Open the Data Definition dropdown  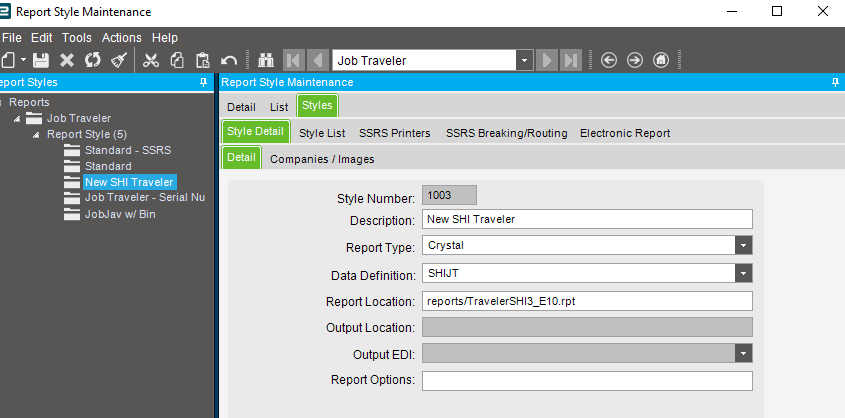coord(743,273)
